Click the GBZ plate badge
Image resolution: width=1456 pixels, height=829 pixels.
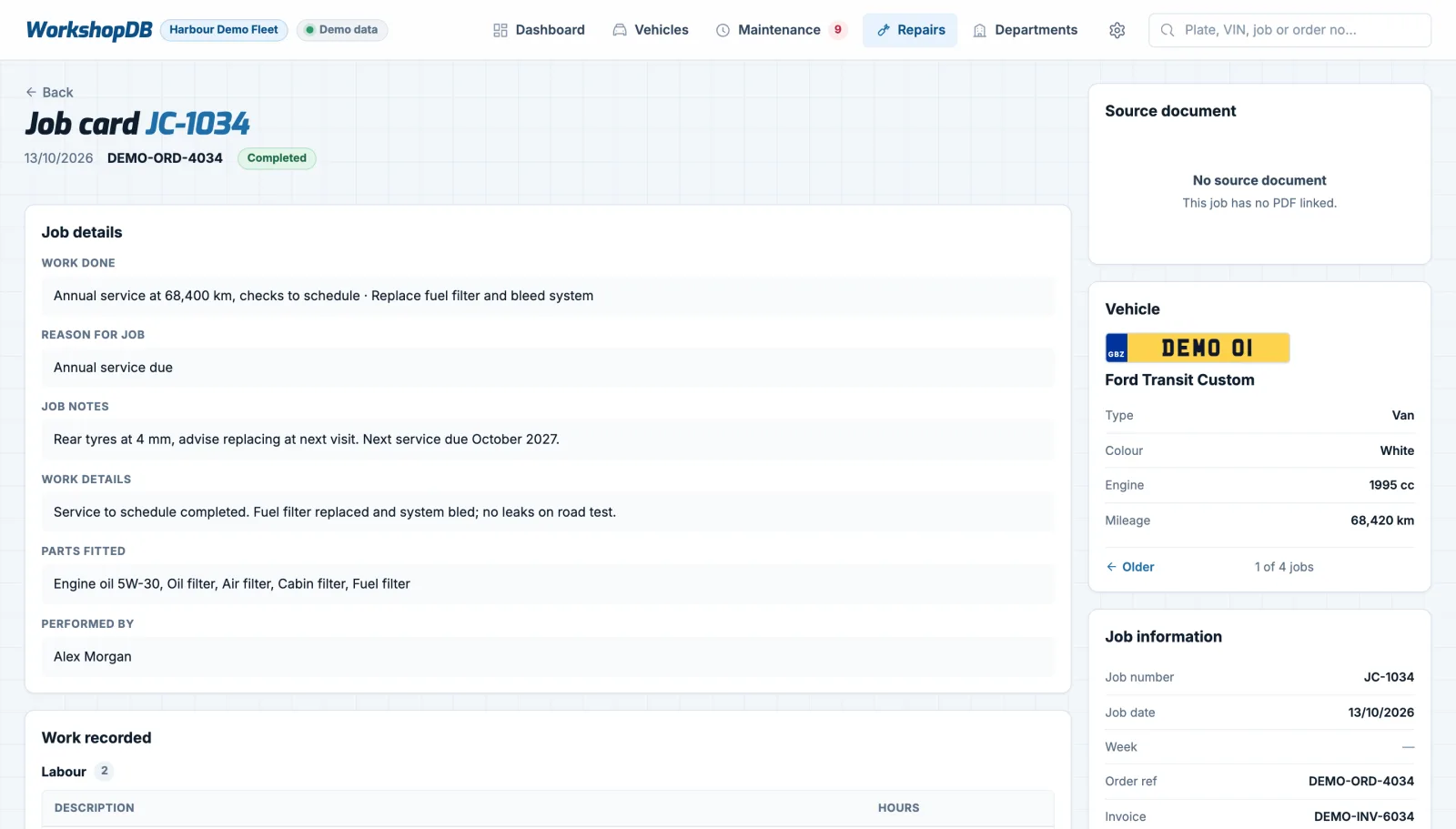tap(1117, 349)
